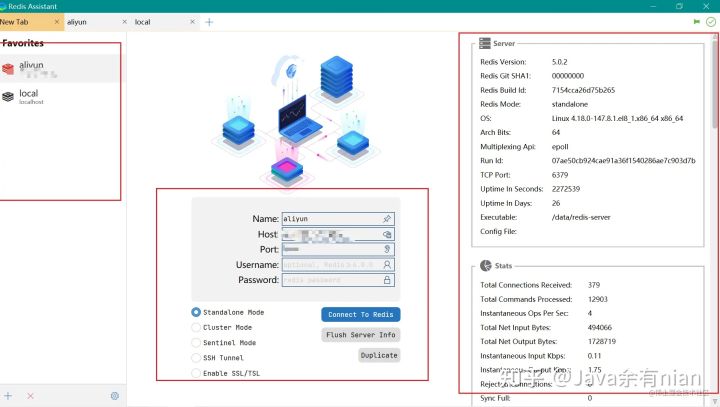Image resolution: width=720 pixels, height=407 pixels.
Task: Click Redis Git SHA1 value 00000000
Action: [568, 76]
